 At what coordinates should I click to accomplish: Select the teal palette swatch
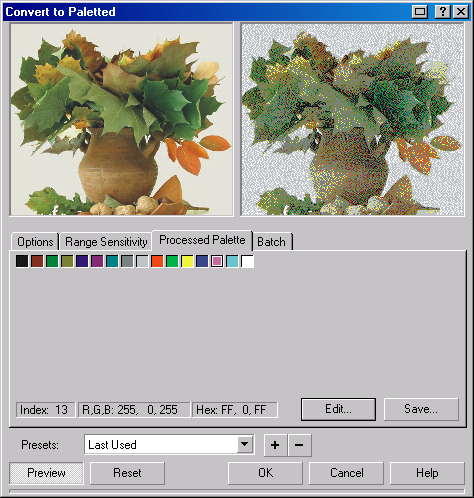(x=112, y=261)
